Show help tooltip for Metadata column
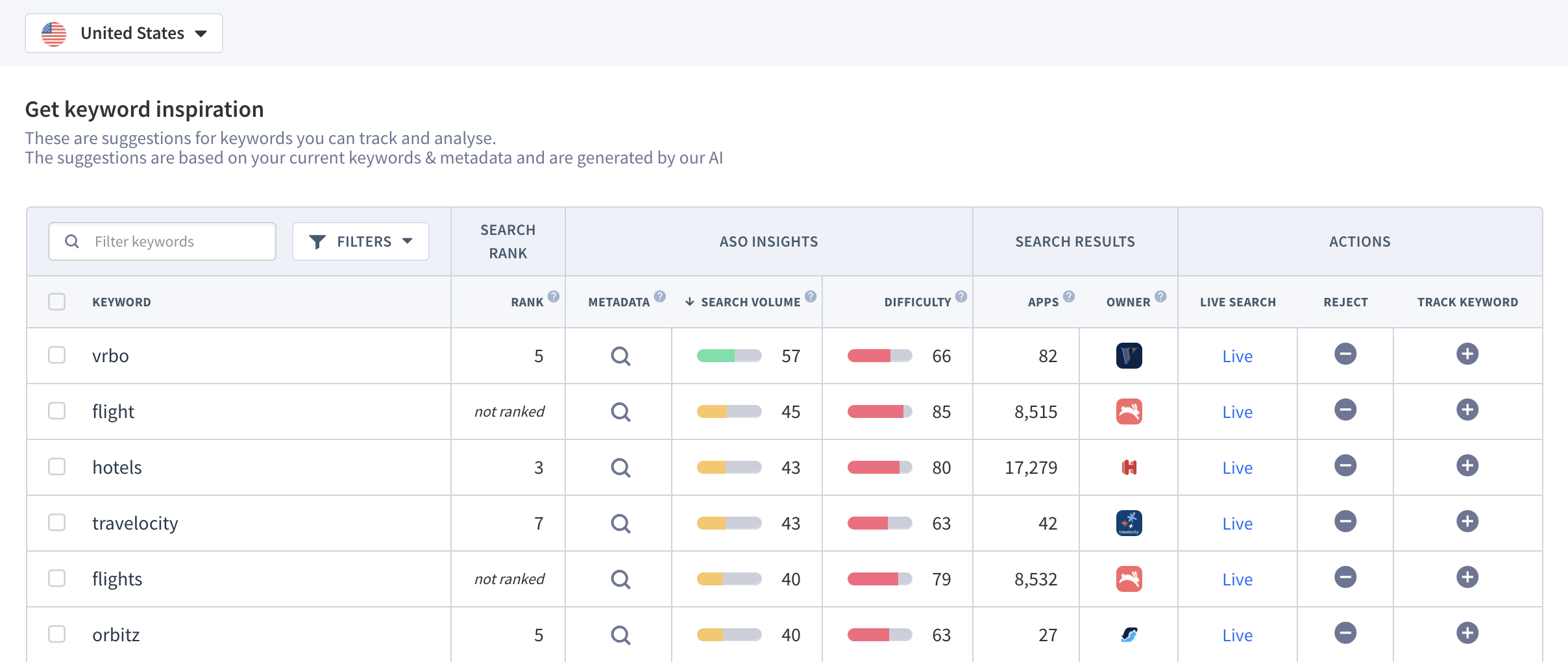Image resolution: width=1568 pixels, height=662 pixels. tap(660, 296)
